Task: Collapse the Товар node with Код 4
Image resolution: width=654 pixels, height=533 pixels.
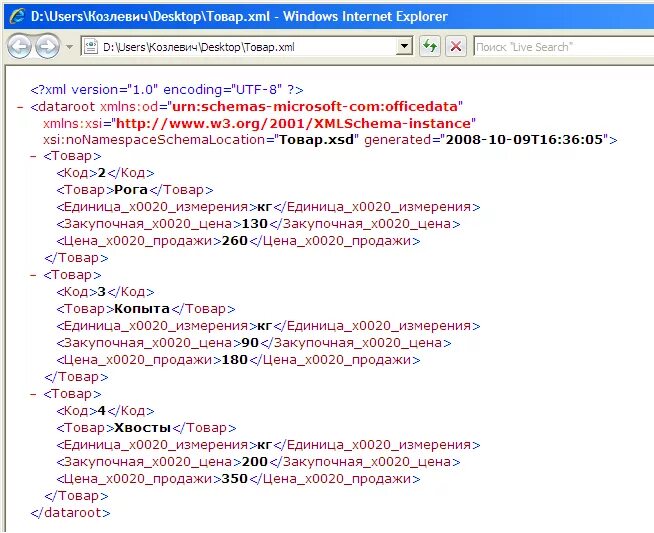Action: [33, 394]
